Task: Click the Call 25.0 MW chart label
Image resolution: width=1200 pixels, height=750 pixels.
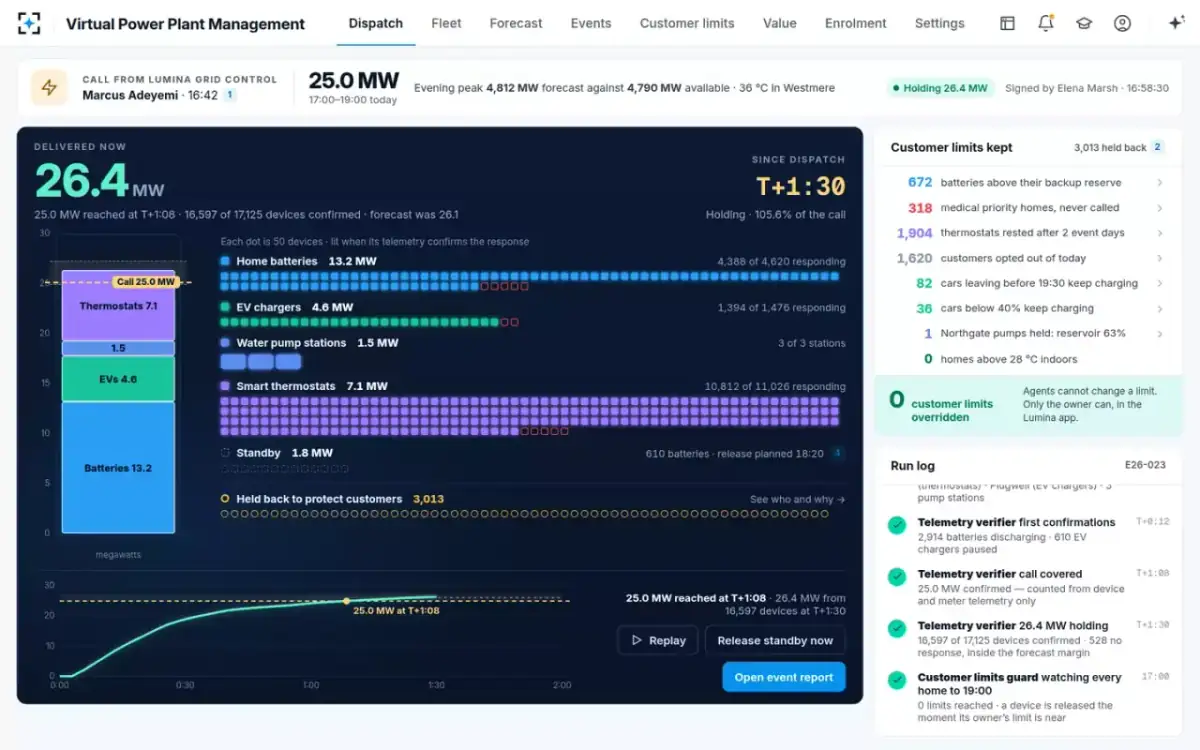Action: coord(146,282)
